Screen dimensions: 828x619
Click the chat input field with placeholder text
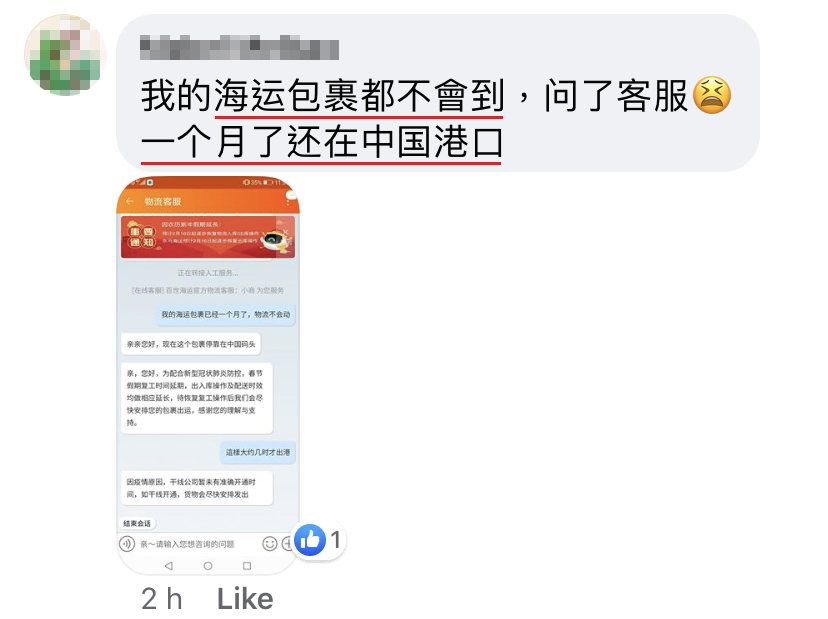tap(196, 544)
